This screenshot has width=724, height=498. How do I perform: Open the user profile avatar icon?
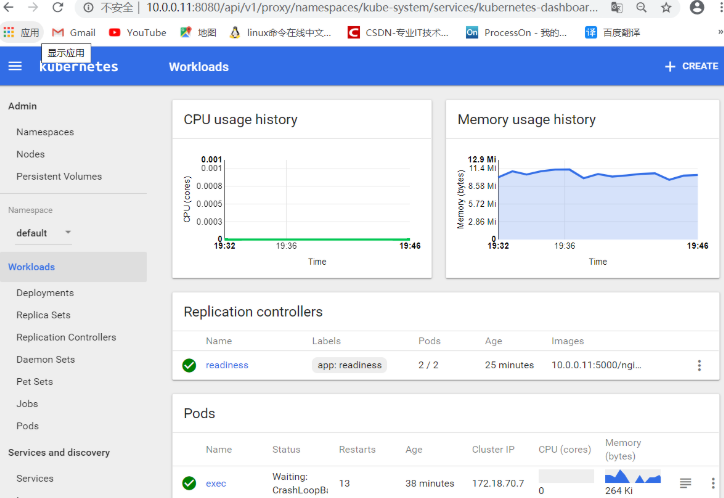point(697,7)
